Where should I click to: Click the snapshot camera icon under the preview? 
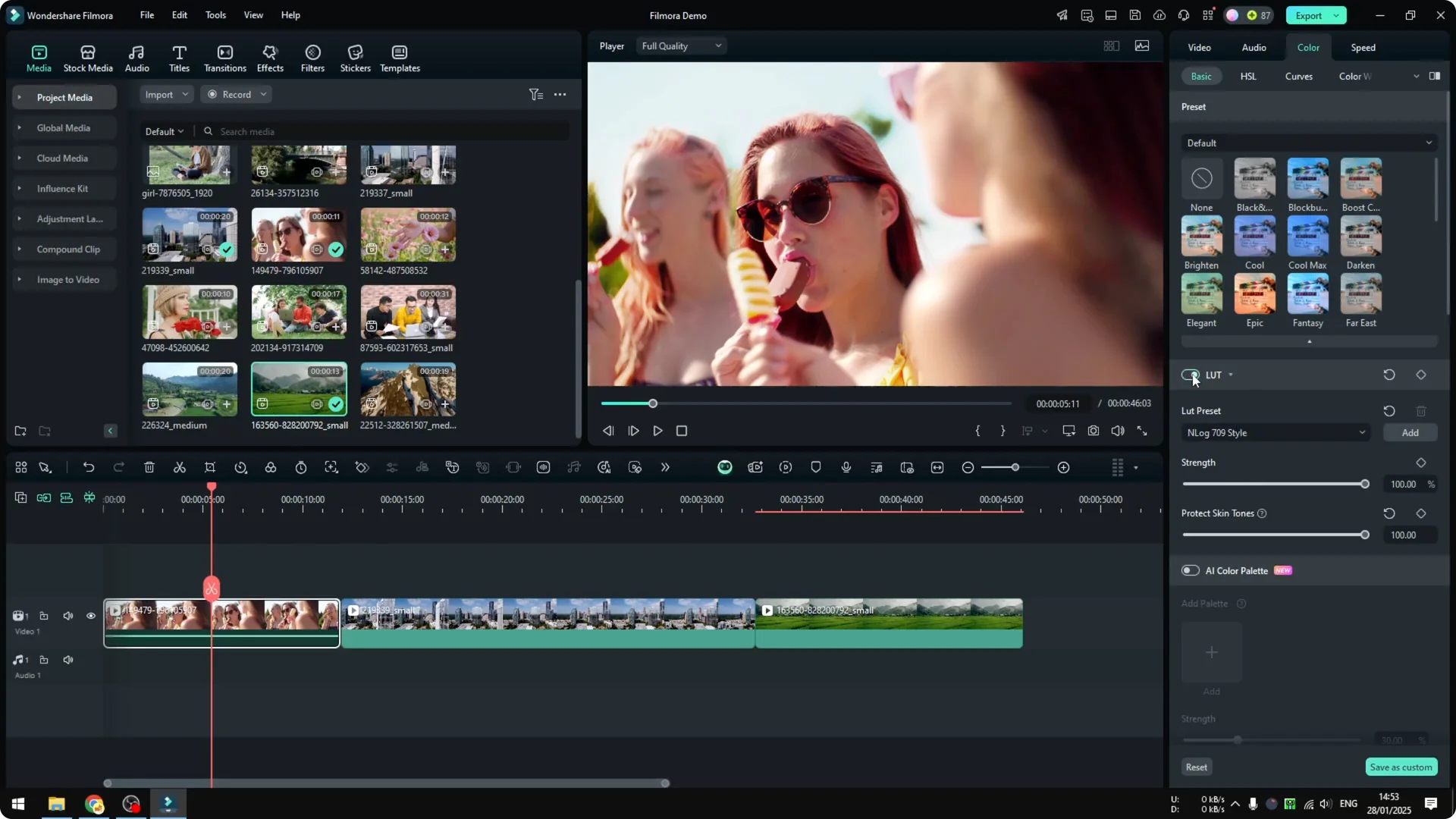1094,430
